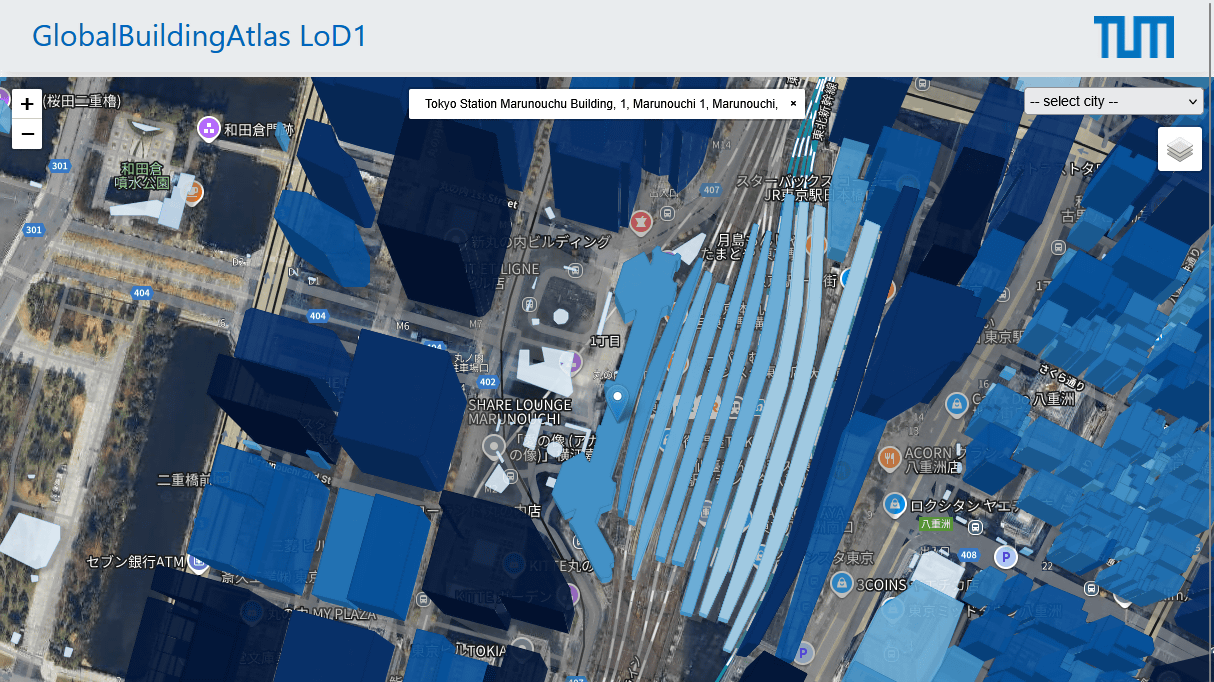The image size is (1214, 682).
Task: Click the 3COINS shopping bag icon
Action: (x=841, y=582)
